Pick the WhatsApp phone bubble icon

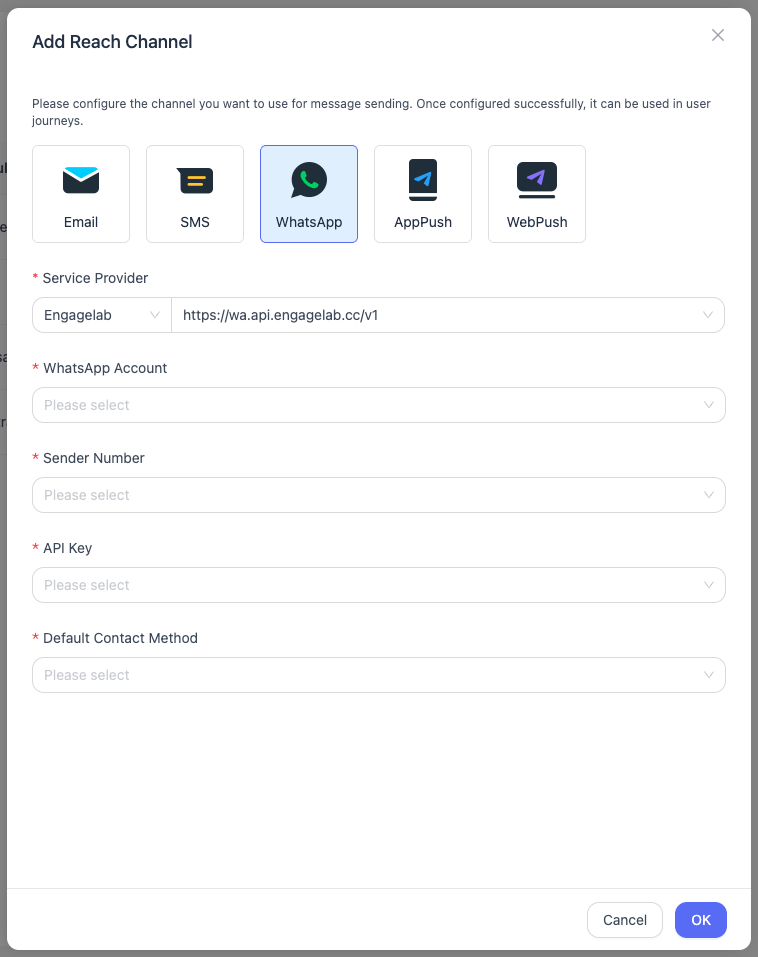[x=309, y=180]
